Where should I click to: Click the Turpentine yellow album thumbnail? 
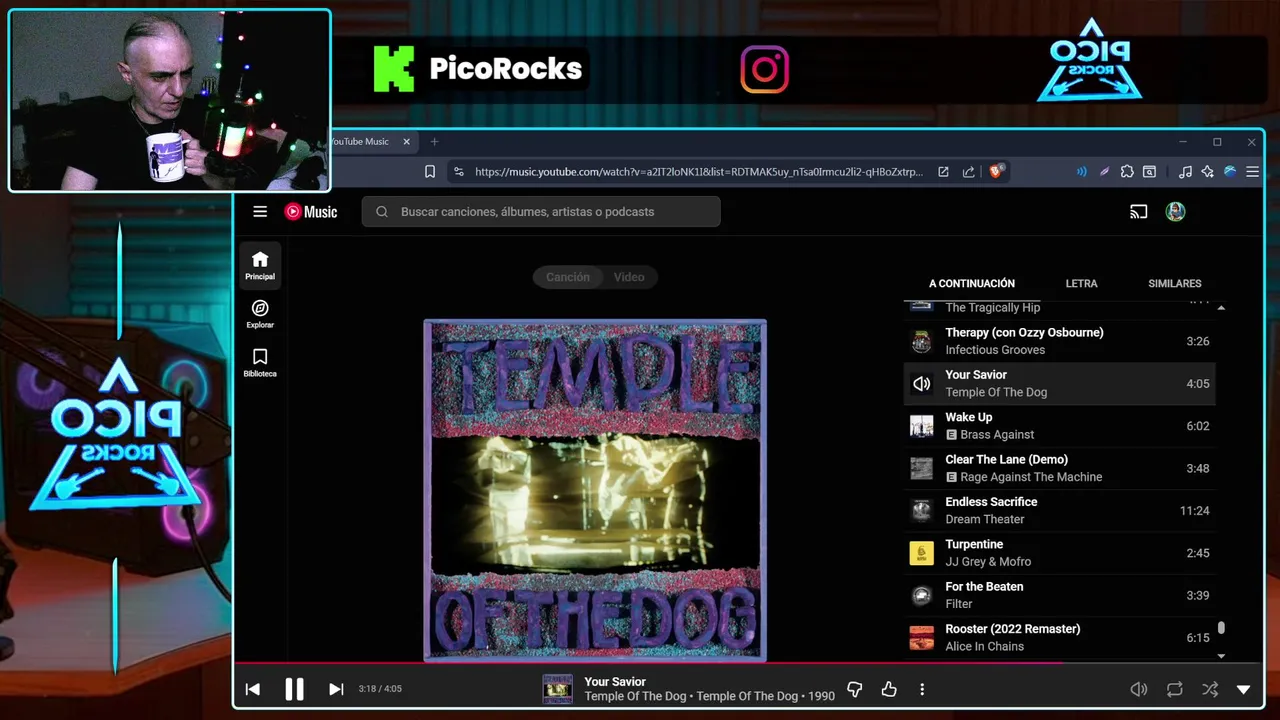pyautogui.click(x=921, y=553)
